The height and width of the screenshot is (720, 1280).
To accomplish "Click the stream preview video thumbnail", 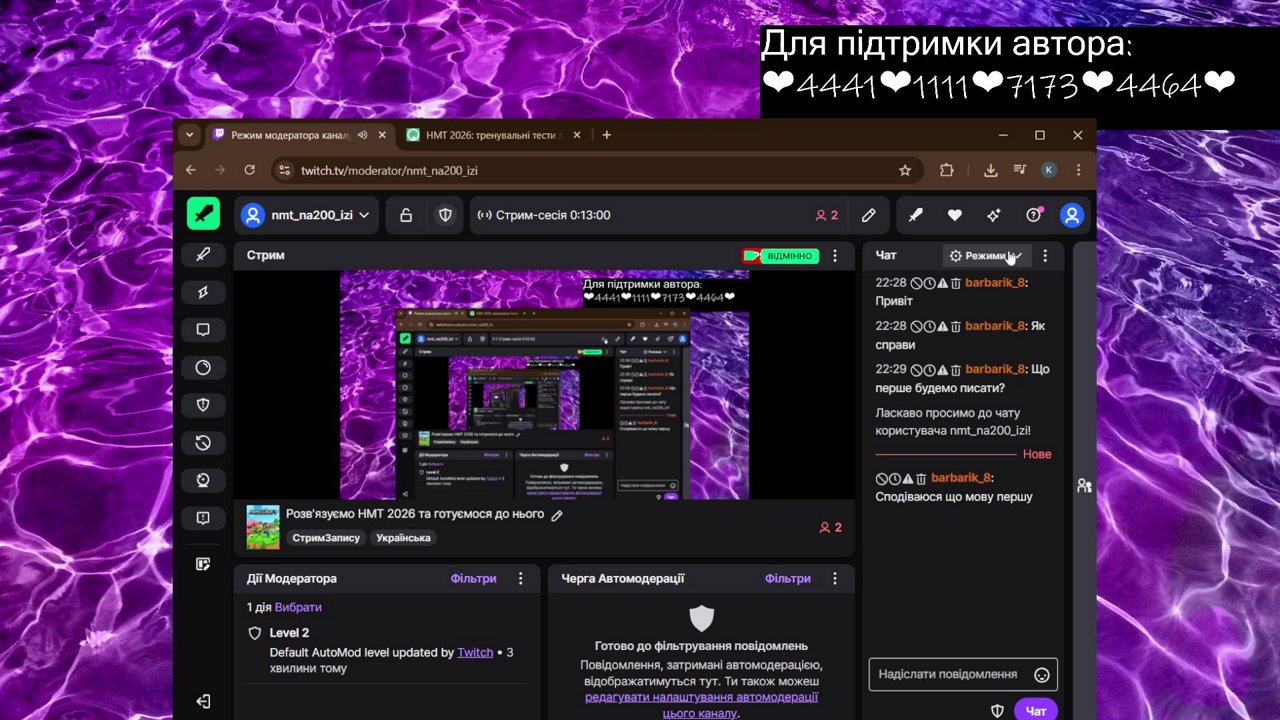I will [544, 385].
